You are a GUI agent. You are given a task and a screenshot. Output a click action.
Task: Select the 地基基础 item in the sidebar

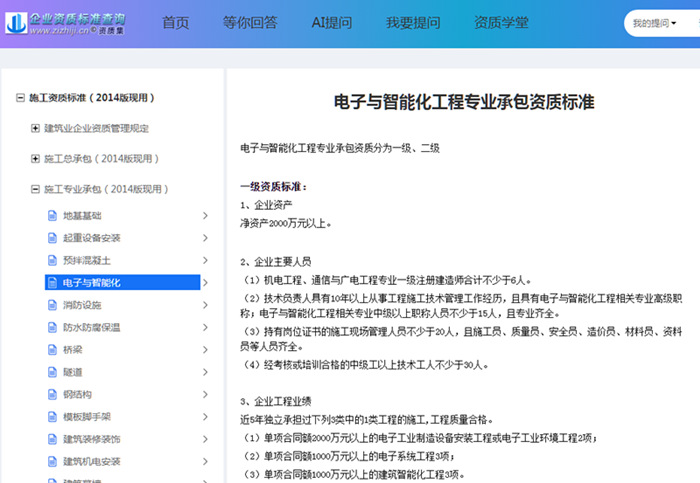tap(82, 216)
